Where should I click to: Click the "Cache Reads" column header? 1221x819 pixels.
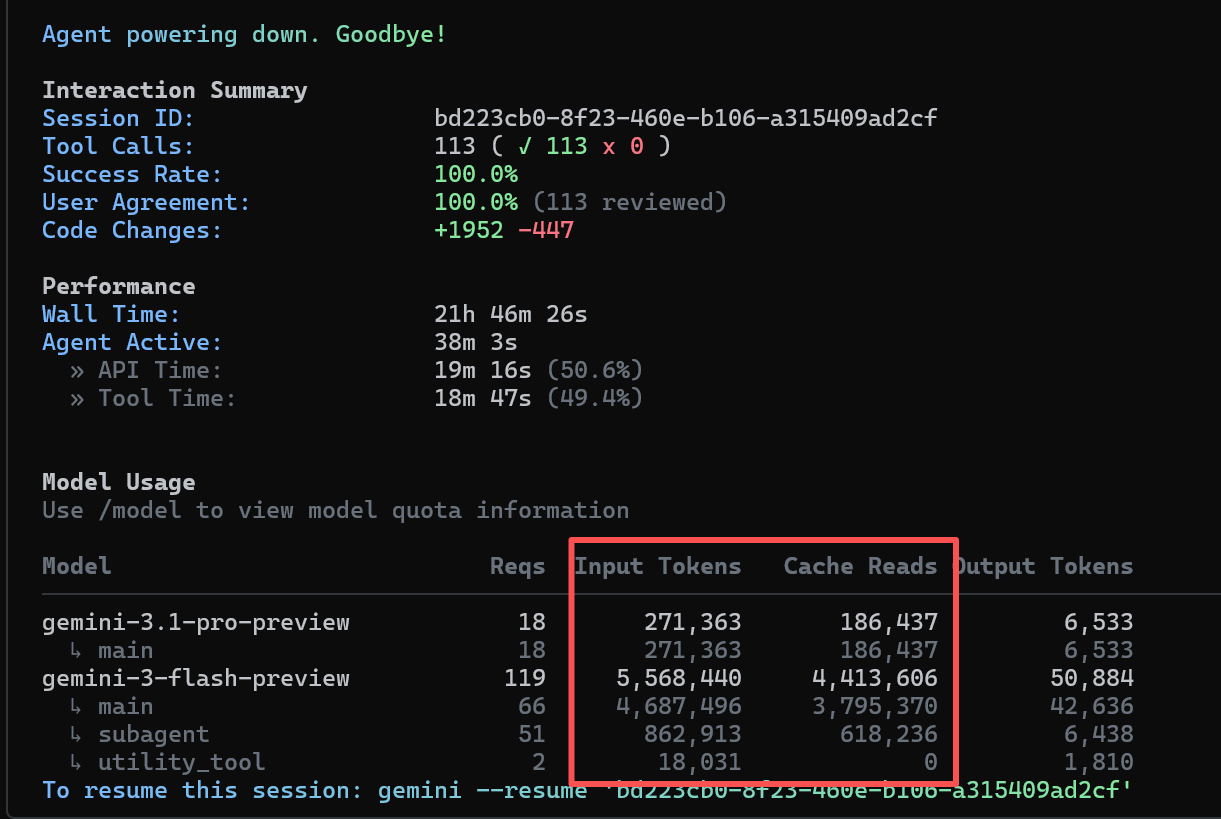861,566
